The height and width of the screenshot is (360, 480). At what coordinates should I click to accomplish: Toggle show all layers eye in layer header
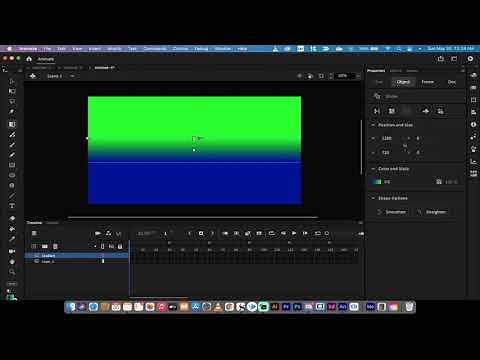pyautogui.click(x=111, y=246)
